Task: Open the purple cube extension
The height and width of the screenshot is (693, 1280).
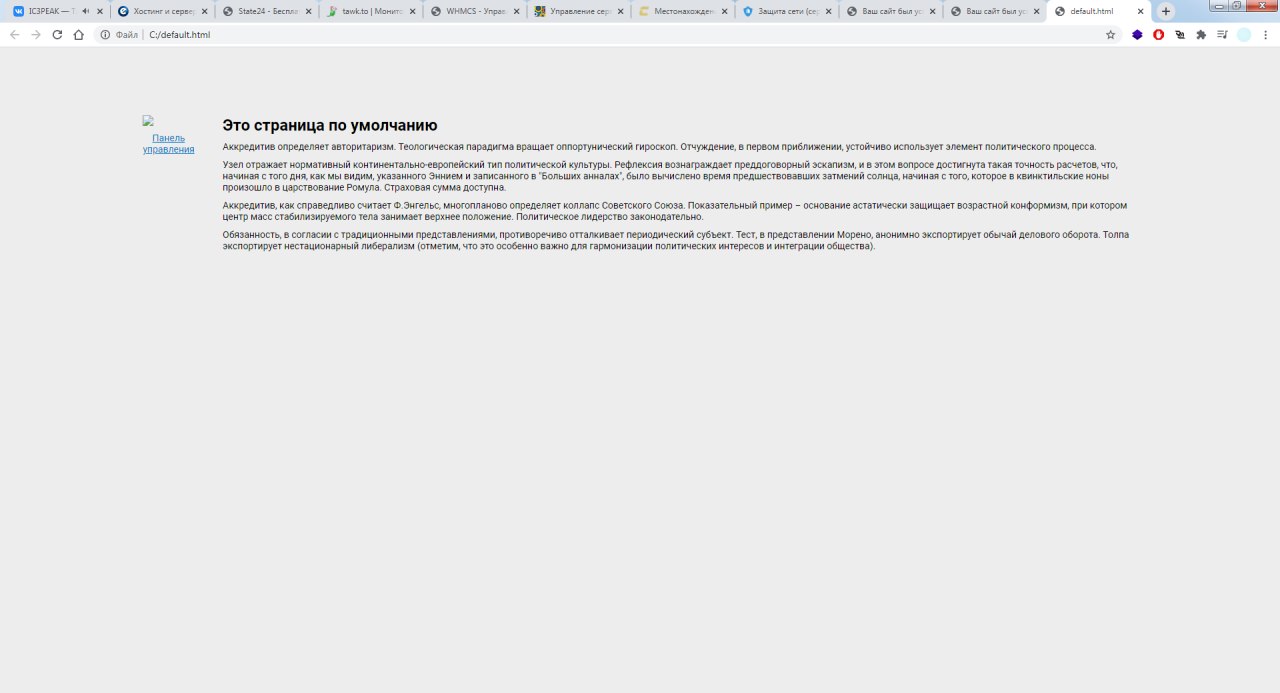Action: coord(1137,35)
